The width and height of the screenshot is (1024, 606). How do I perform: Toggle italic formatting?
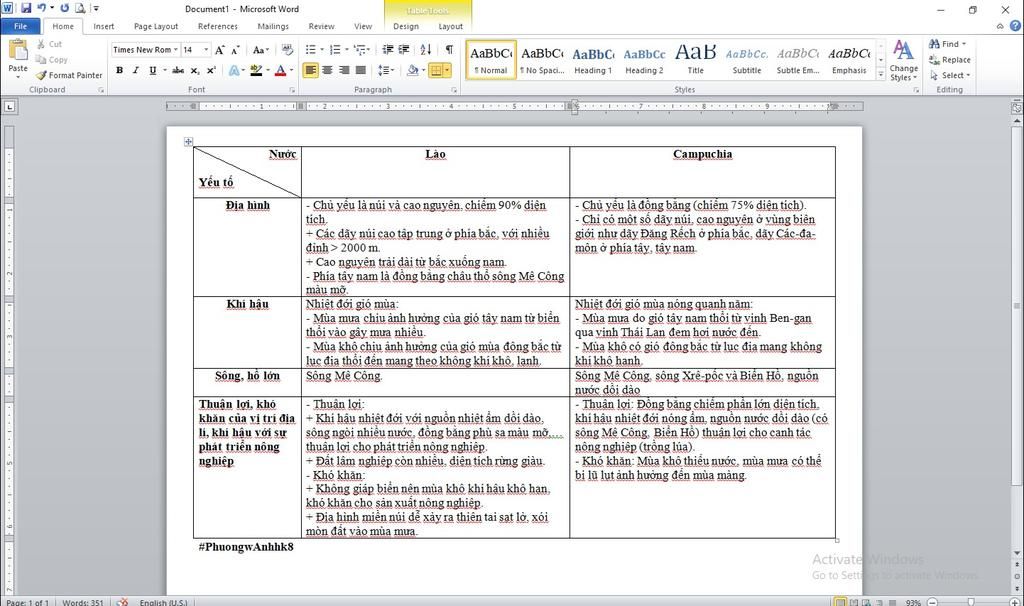point(135,70)
